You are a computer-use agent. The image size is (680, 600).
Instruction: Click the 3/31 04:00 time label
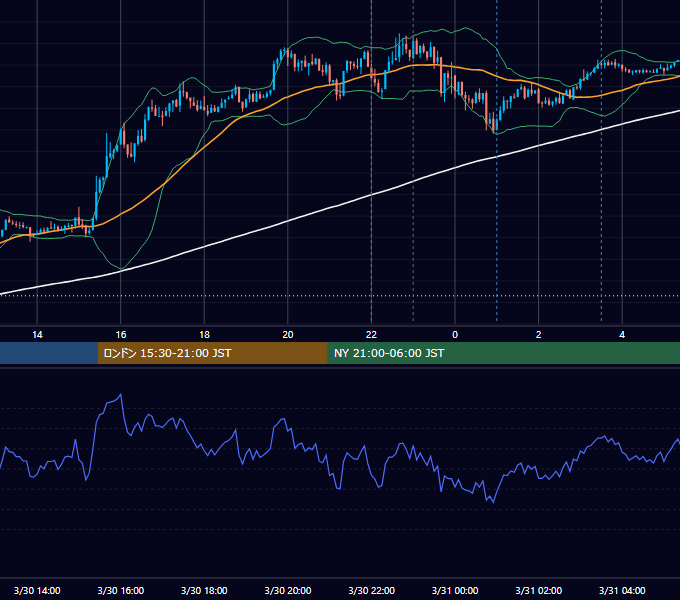622,590
